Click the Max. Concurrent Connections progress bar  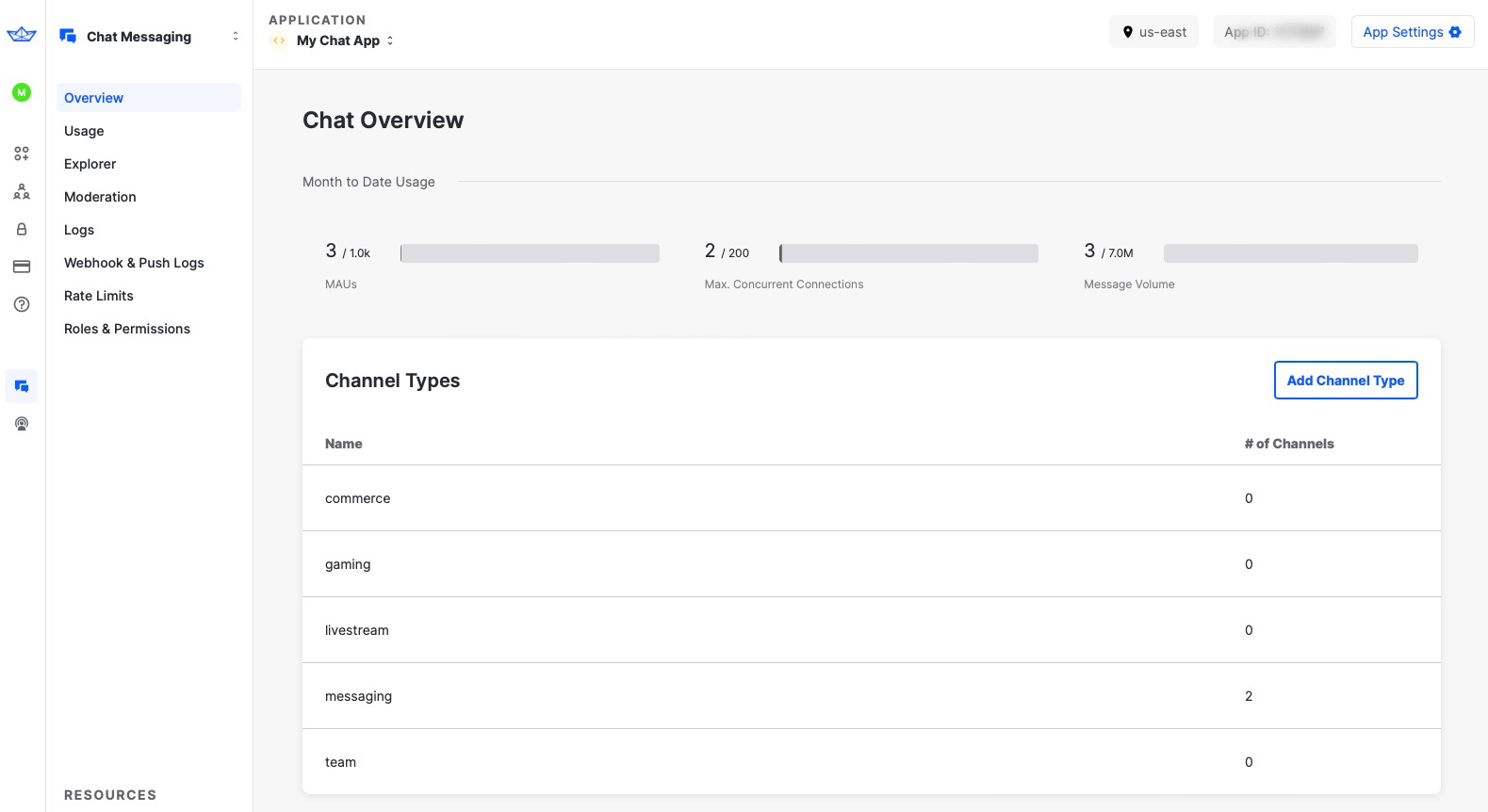click(908, 253)
